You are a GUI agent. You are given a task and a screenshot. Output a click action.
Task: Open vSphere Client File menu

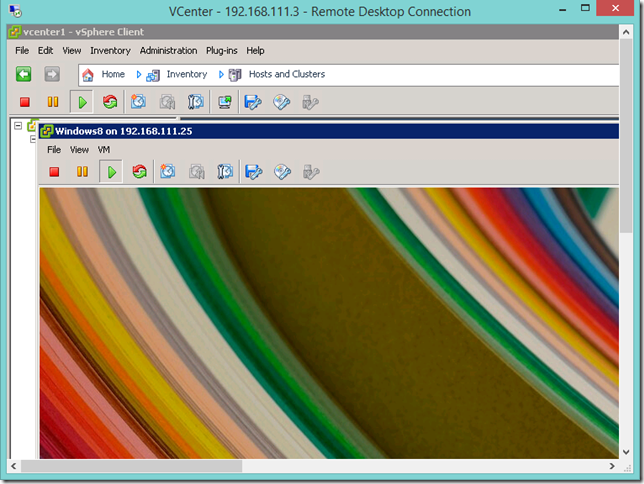tap(22, 51)
